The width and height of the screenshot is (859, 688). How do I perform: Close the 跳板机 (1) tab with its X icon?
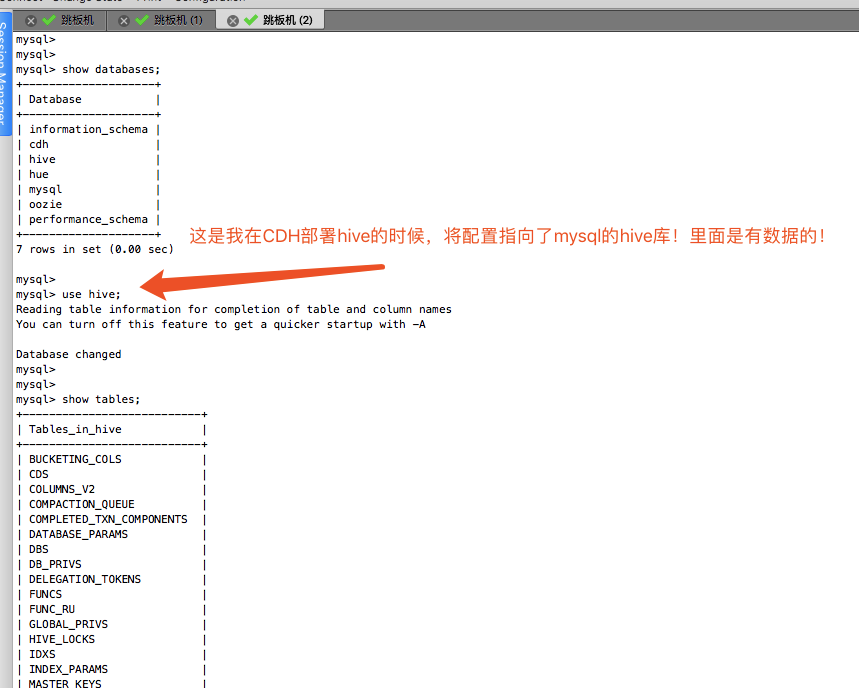coord(124,21)
